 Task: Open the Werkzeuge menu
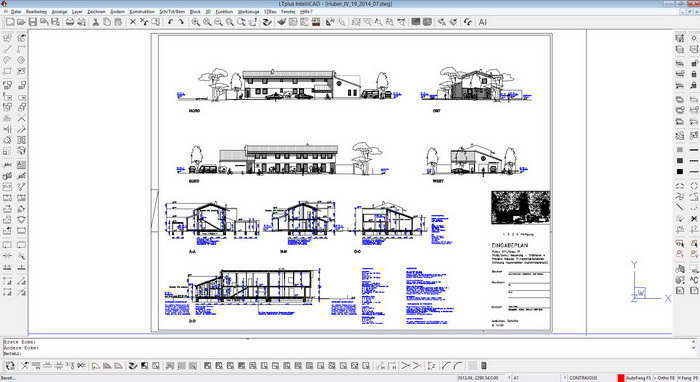(249, 12)
